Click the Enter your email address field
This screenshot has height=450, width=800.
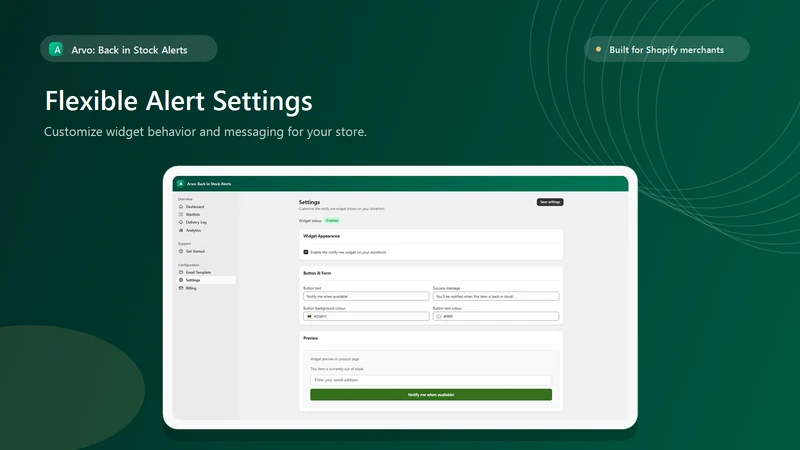[431, 380]
